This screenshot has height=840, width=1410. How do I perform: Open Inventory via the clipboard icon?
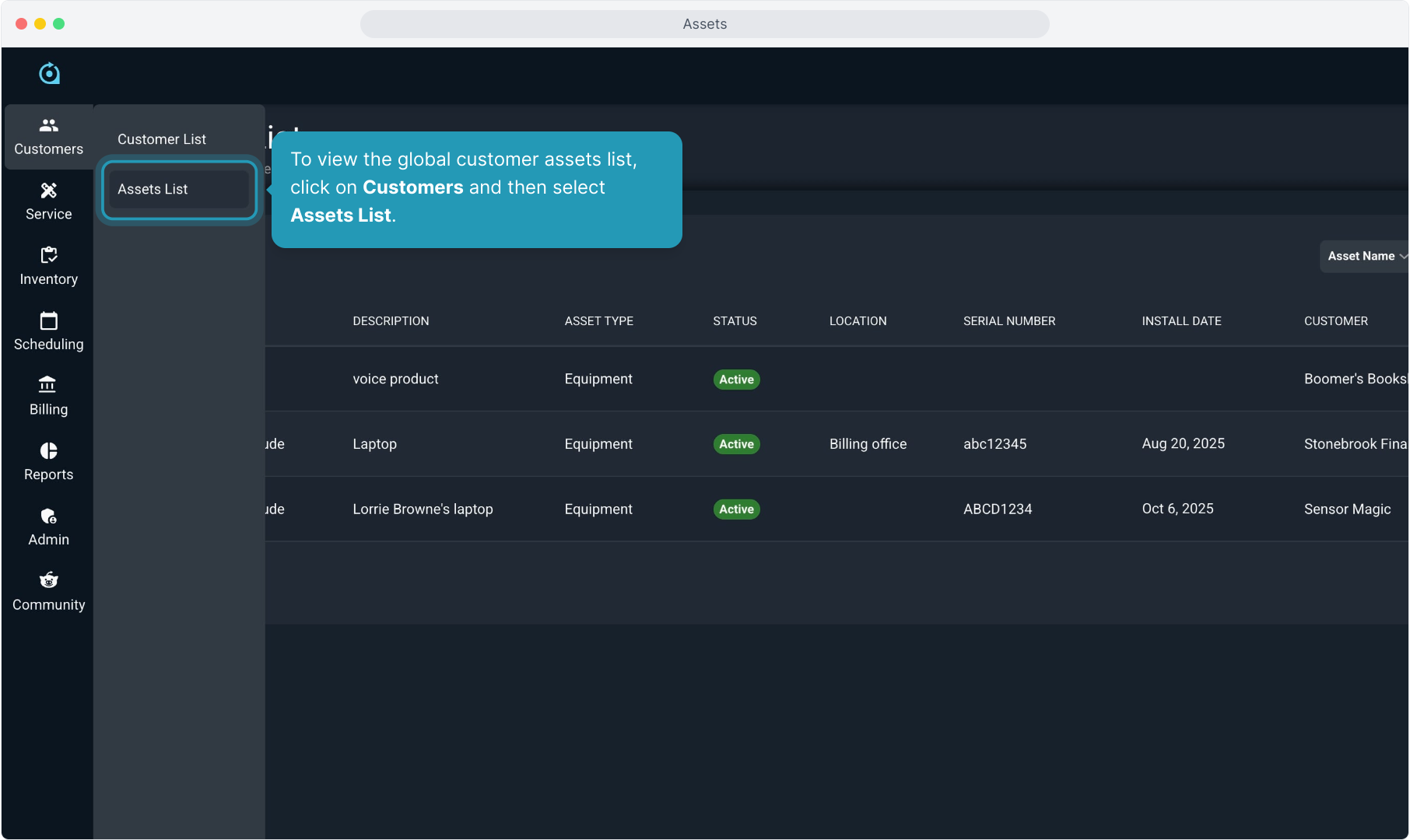pos(48,255)
